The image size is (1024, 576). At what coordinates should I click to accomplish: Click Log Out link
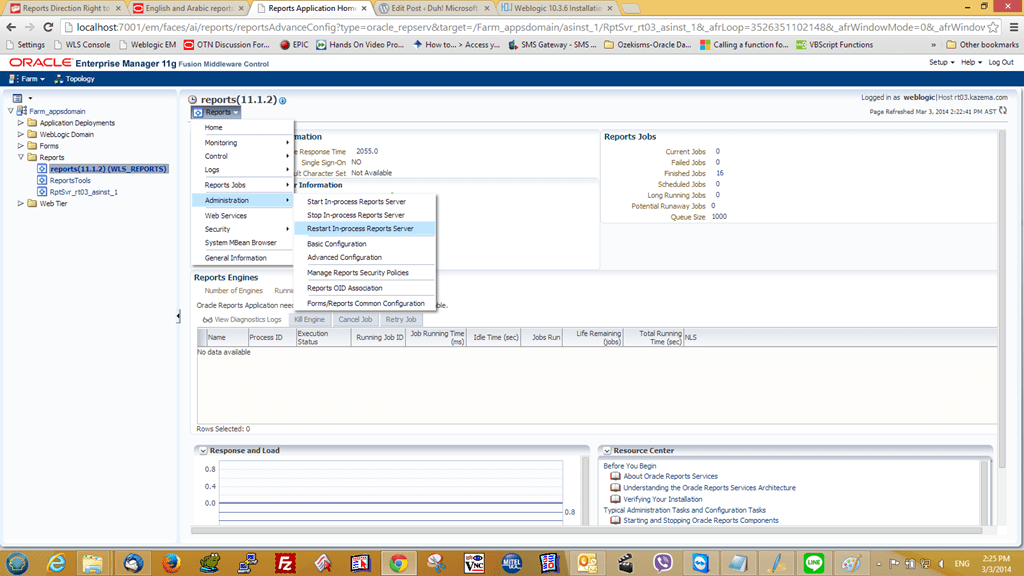coord(1000,62)
